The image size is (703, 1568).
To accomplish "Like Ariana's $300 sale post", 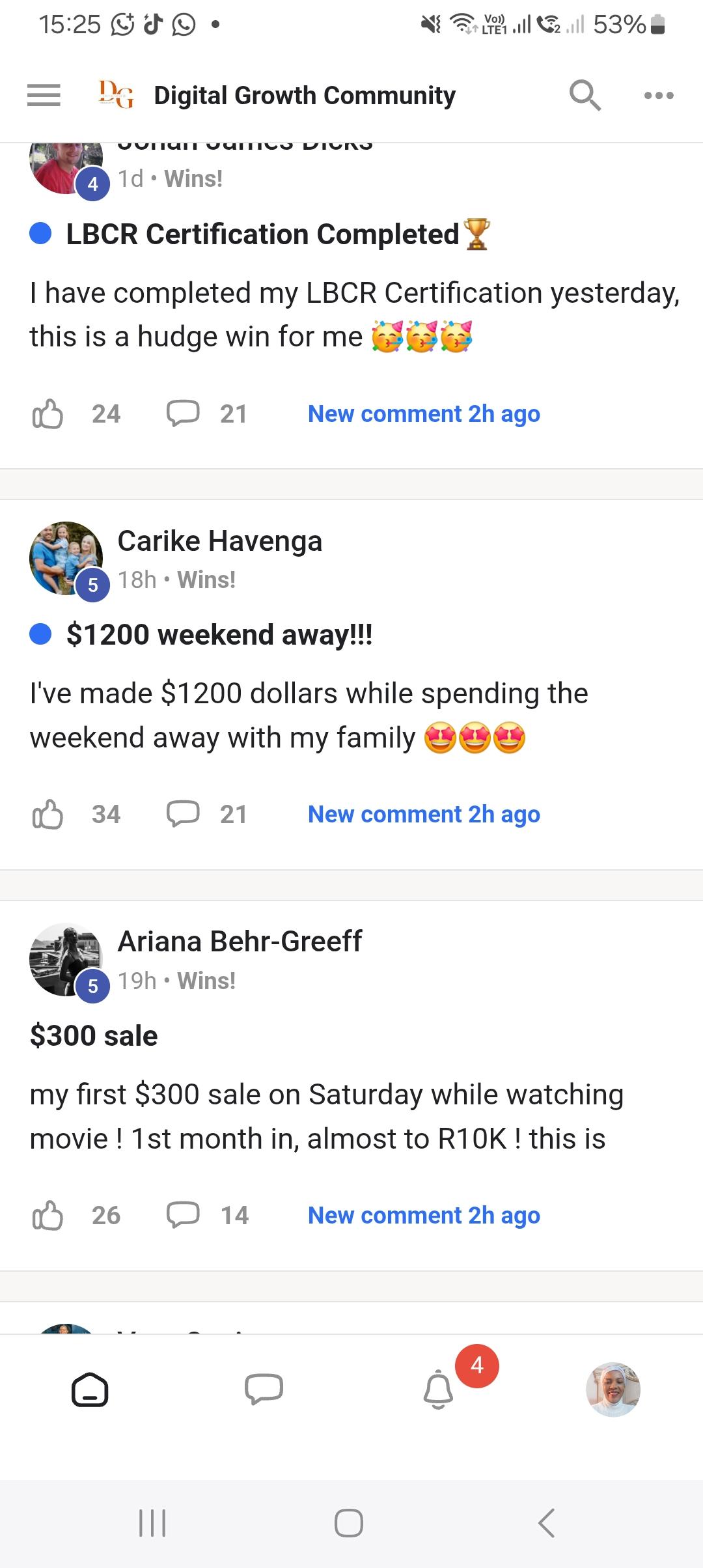I will tap(48, 1216).
